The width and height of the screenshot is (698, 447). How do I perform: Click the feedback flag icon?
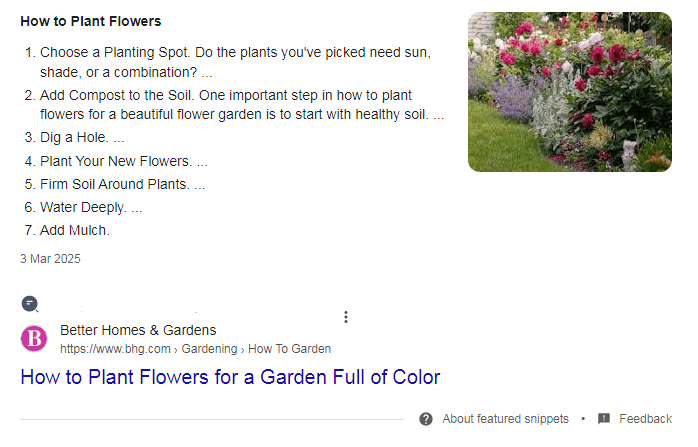coord(604,419)
